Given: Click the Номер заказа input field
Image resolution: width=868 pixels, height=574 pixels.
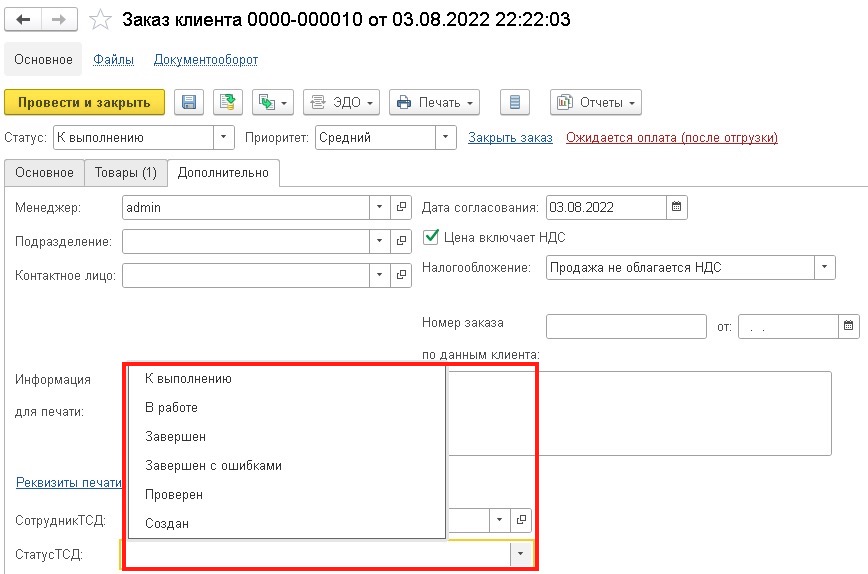Looking at the screenshot, I should (626, 326).
